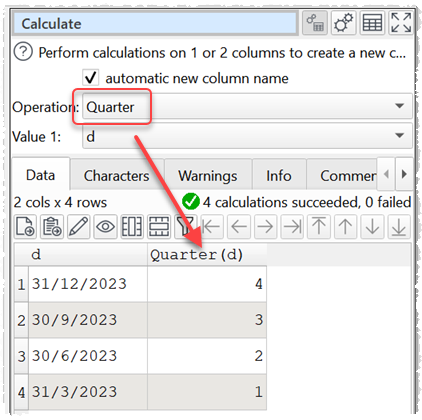Open the Value 1 column dropdown
The width and height of the screenshot is (422, 420).
247,136
